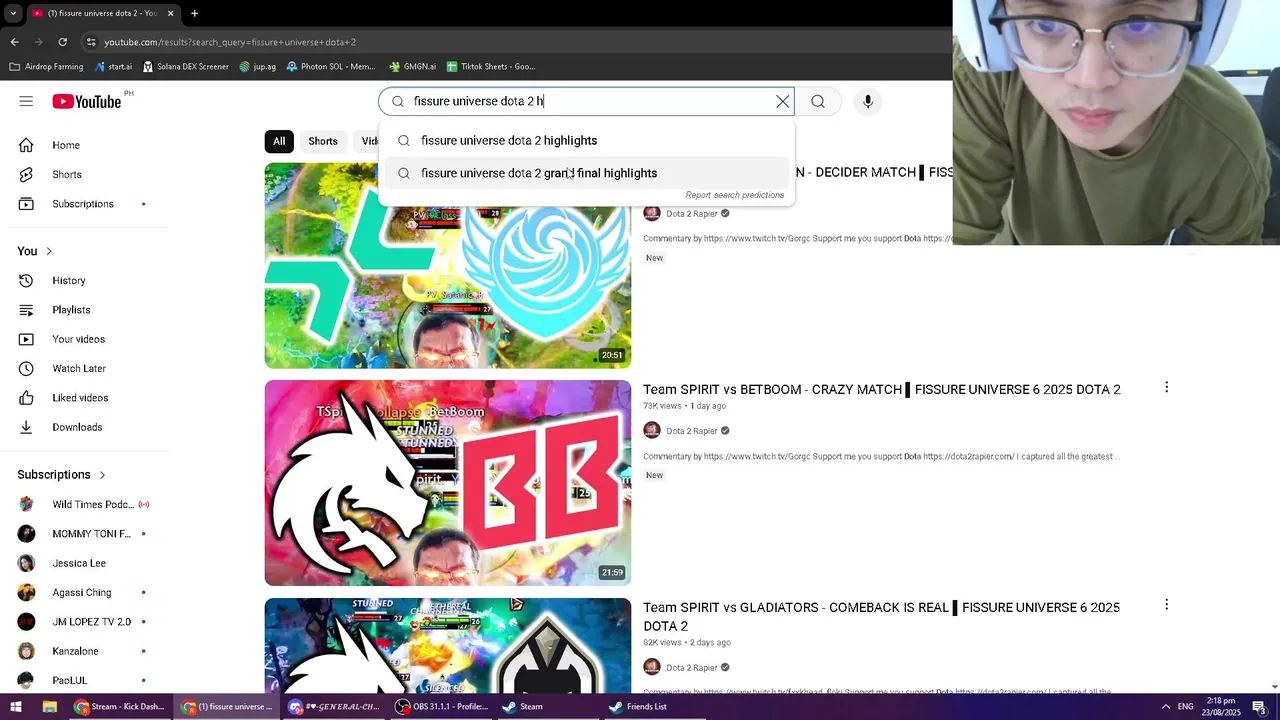This screenshot has width=1280, height=720.
Task: Expand the 'You' section chevron
Action: (x=48, y=251)
